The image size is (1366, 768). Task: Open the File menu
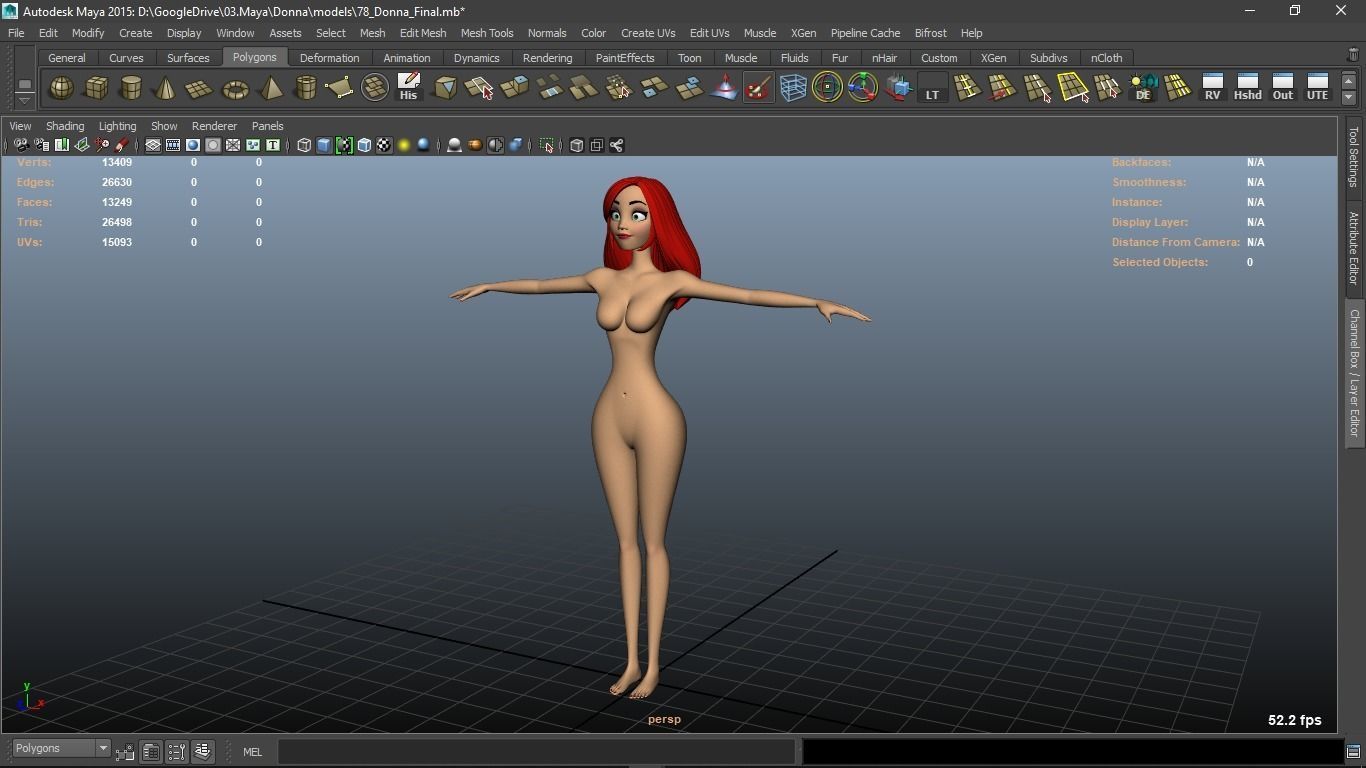pyautogui.click(x=16, y=33)
